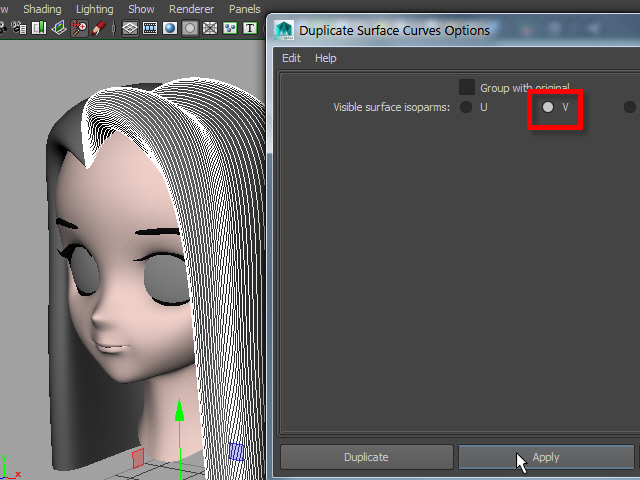The height and width of the screenshot is (480, 640).
Task: Click the green Y-axis manipulator arrow
Action: pyautogui.click(x=179, y=412)
